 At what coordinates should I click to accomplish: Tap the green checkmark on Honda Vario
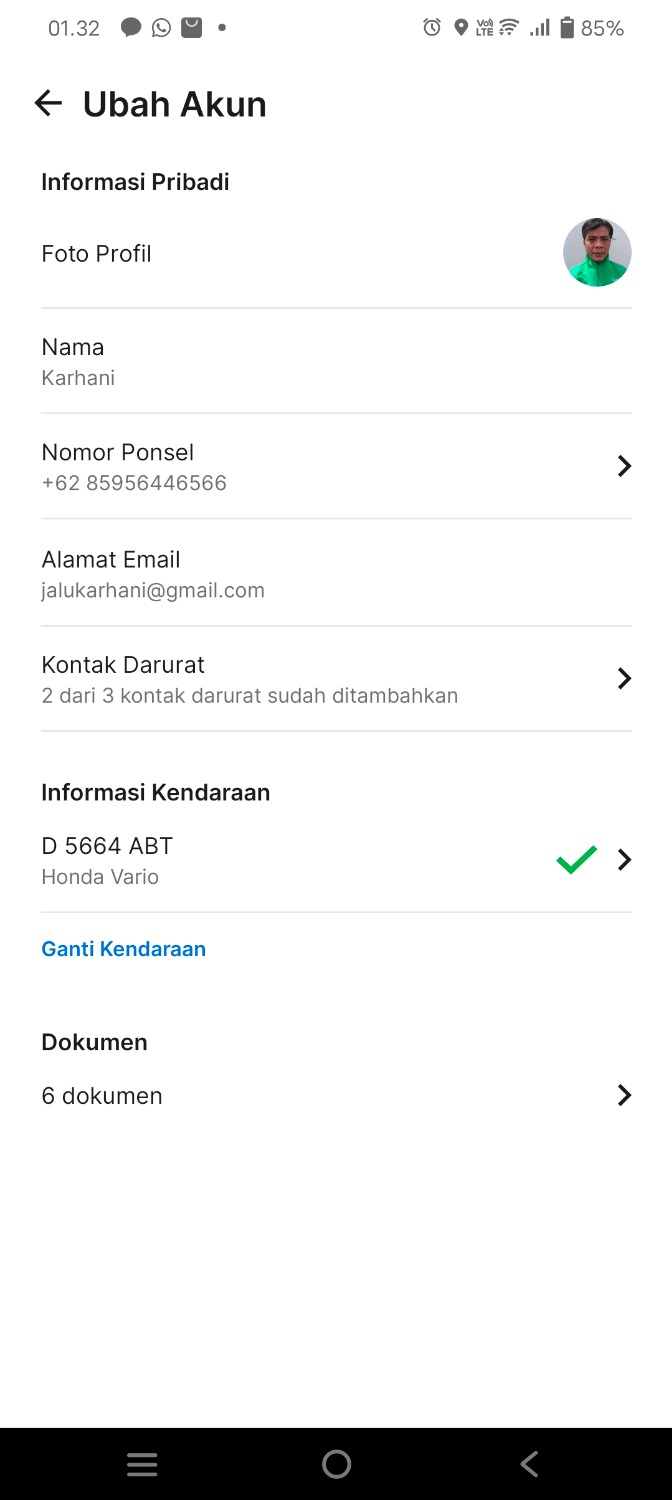pos(577,860)
